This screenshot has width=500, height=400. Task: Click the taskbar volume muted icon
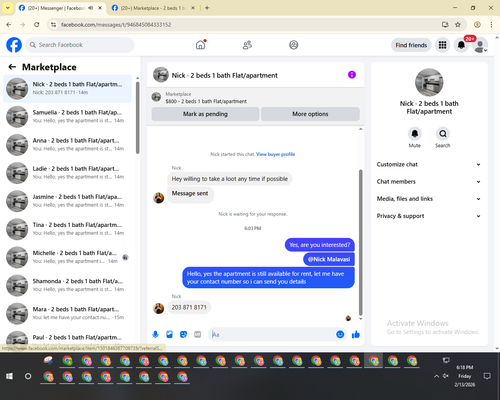coord(446,376)
